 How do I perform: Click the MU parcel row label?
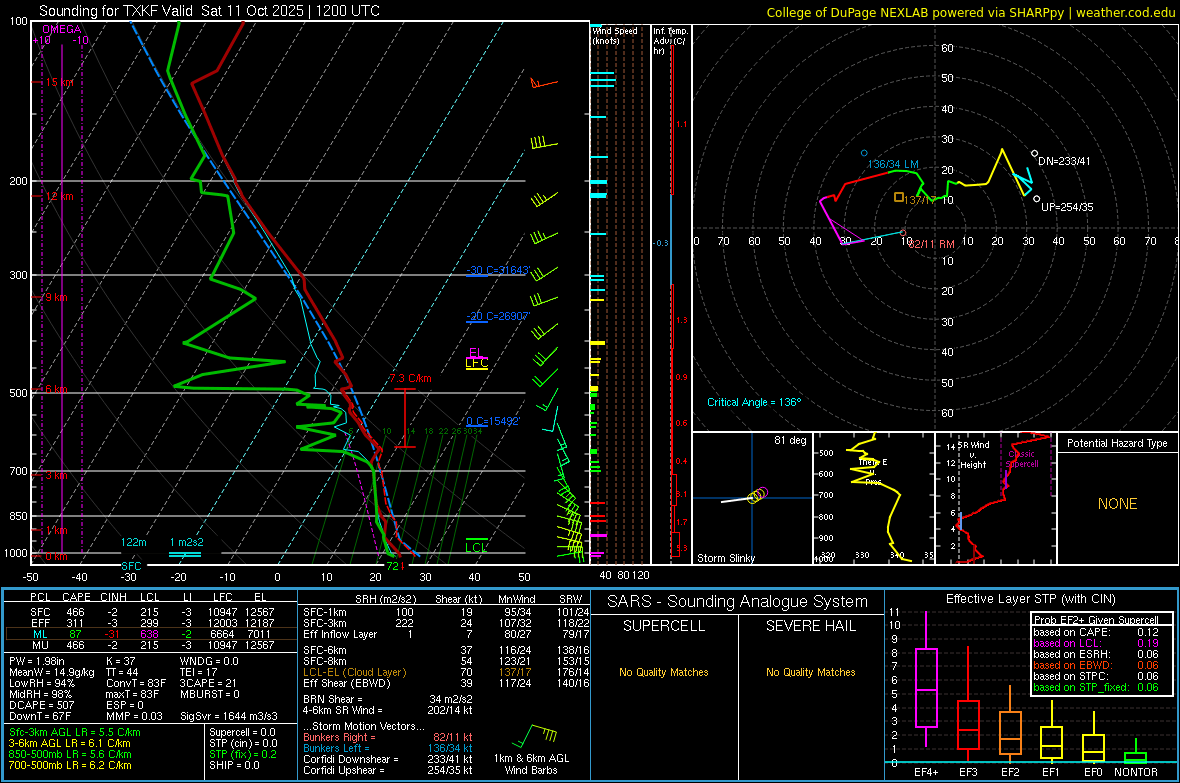[x=41, y=645]
